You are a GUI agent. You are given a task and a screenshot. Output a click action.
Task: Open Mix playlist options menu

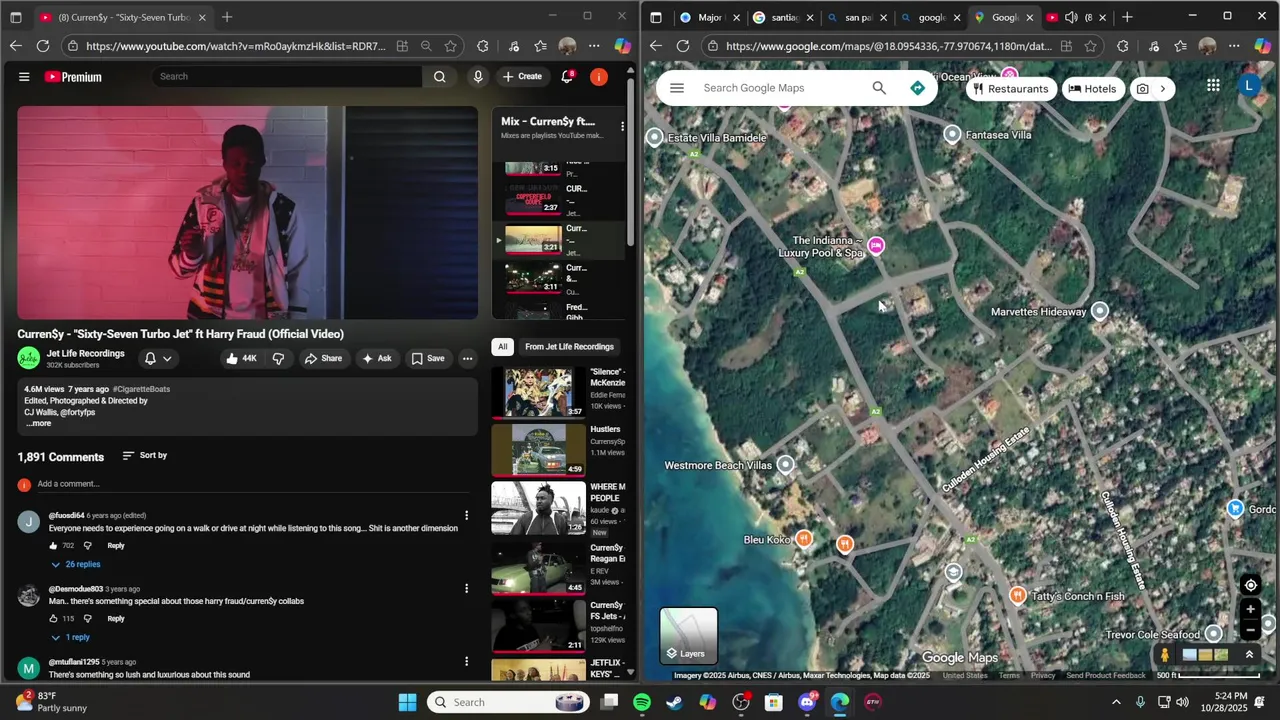click(622, 127)
